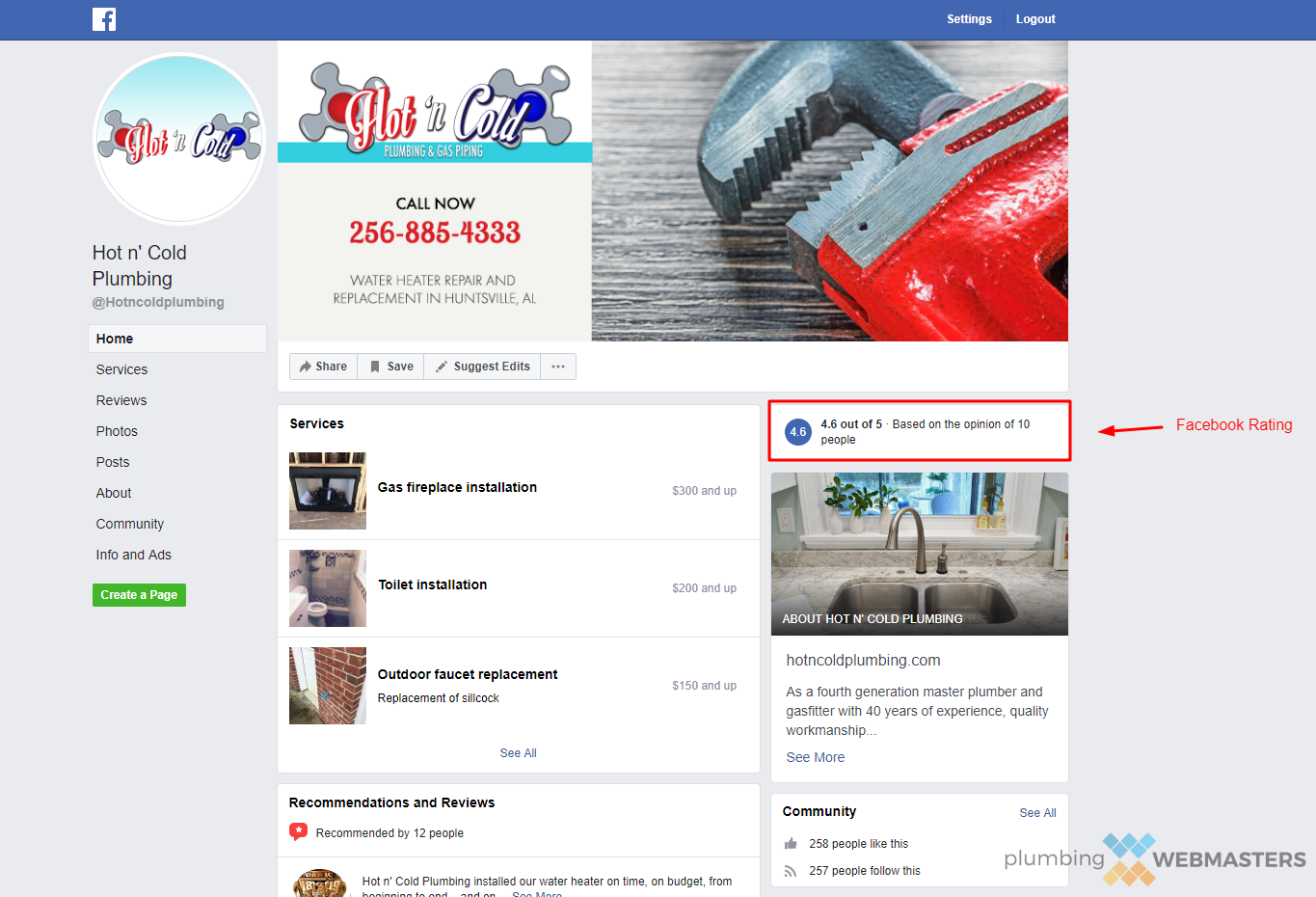Click the Suggest Edits pencil icon
This screenshot has width=1316, height=897.
(x=442, y=367)
